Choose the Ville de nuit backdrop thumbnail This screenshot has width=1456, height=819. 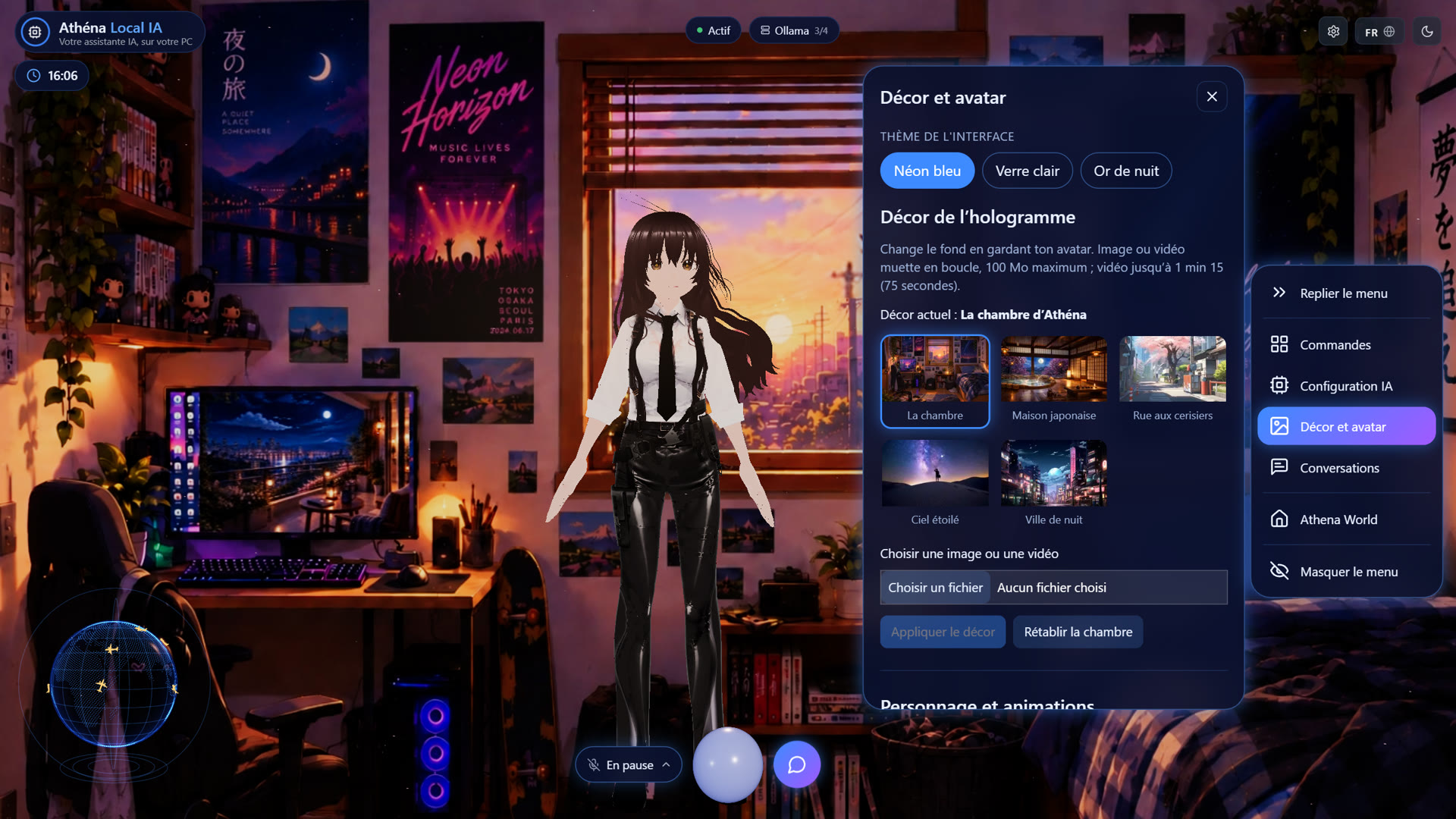tap(1053, 485)
